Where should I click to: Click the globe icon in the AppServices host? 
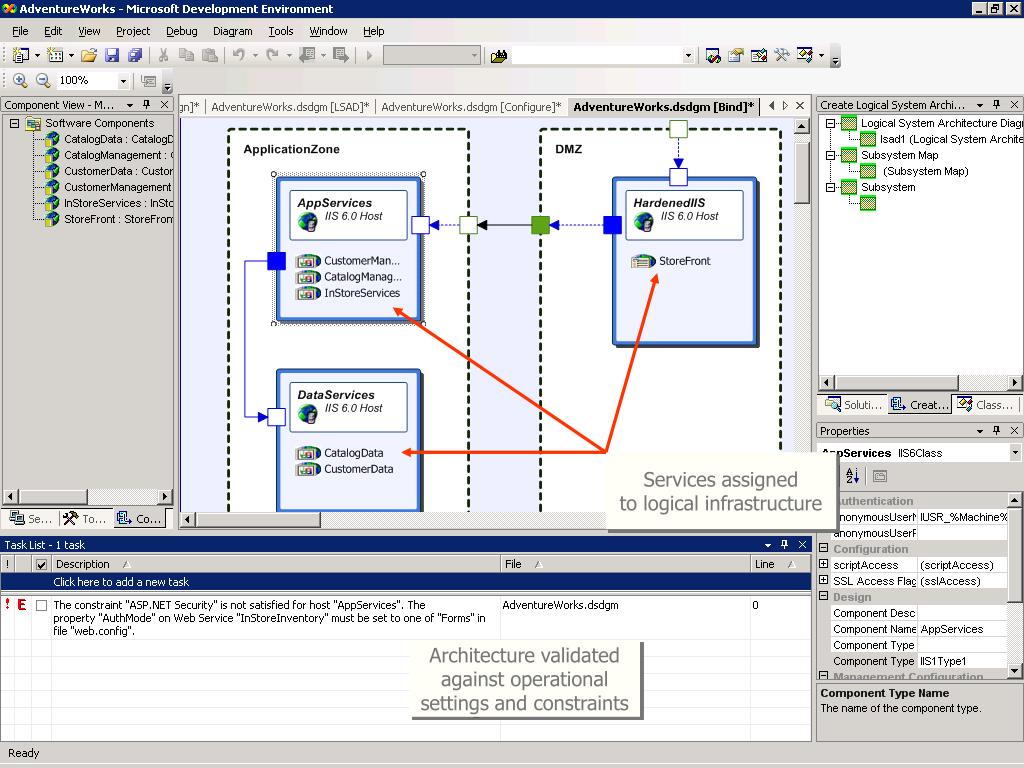[308, 221]
